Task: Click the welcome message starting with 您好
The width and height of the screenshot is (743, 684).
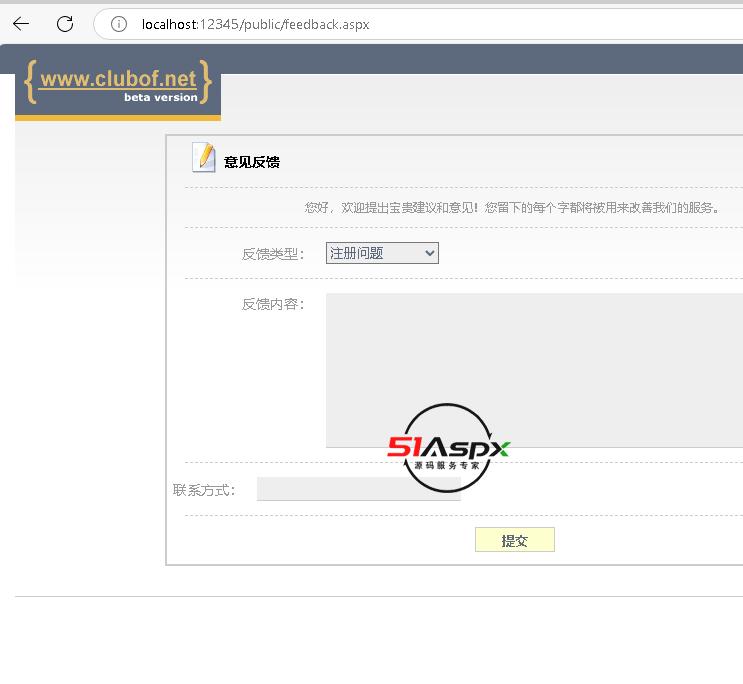Action: 512,208
